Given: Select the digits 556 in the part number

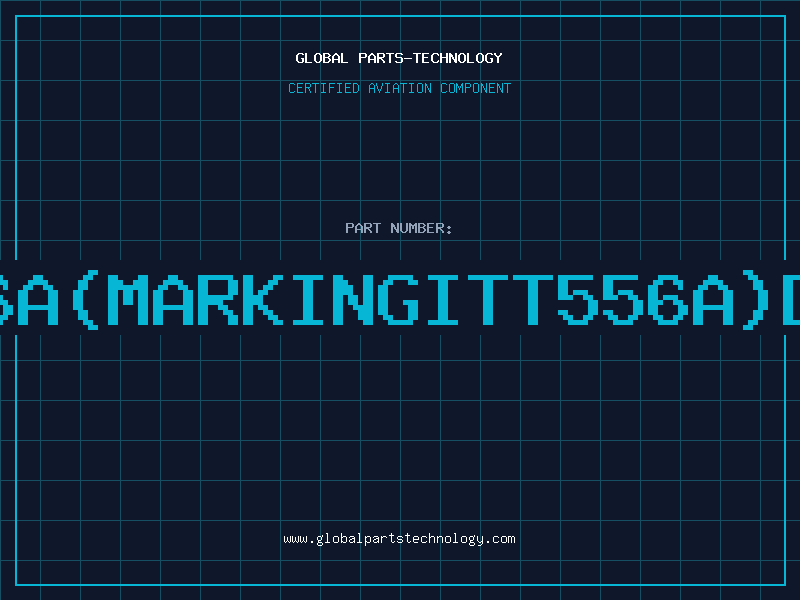Looking at the screenshot, I should click(x=622, y=300).
